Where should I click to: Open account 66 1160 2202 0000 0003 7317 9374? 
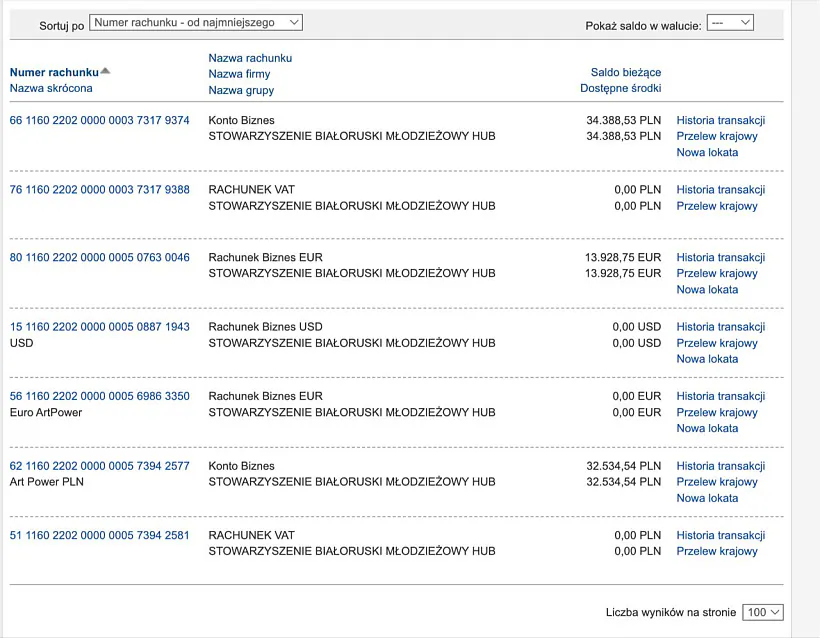pos(99,120)
